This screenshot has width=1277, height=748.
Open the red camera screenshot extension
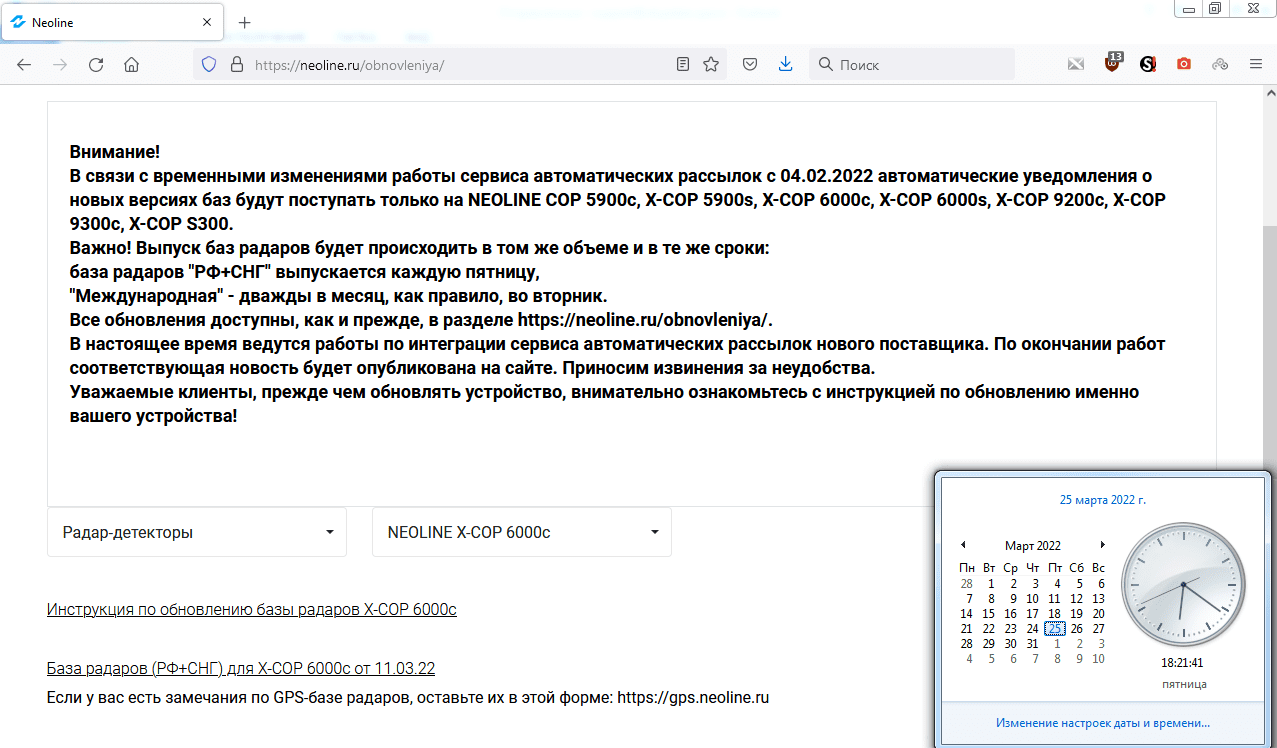[1184, 64]
